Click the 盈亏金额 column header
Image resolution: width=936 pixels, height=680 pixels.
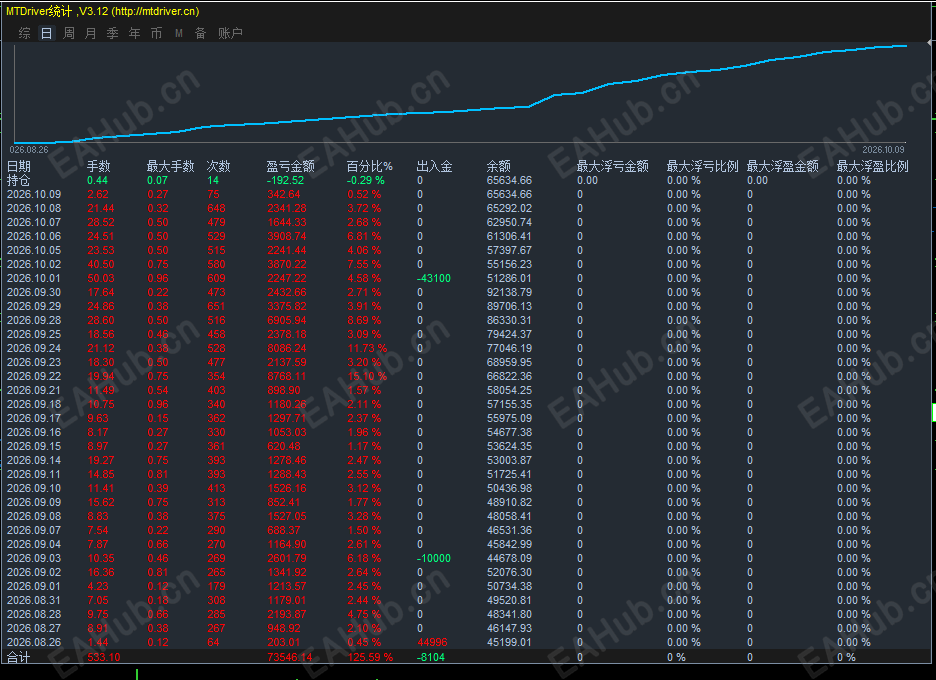point(290,167)
